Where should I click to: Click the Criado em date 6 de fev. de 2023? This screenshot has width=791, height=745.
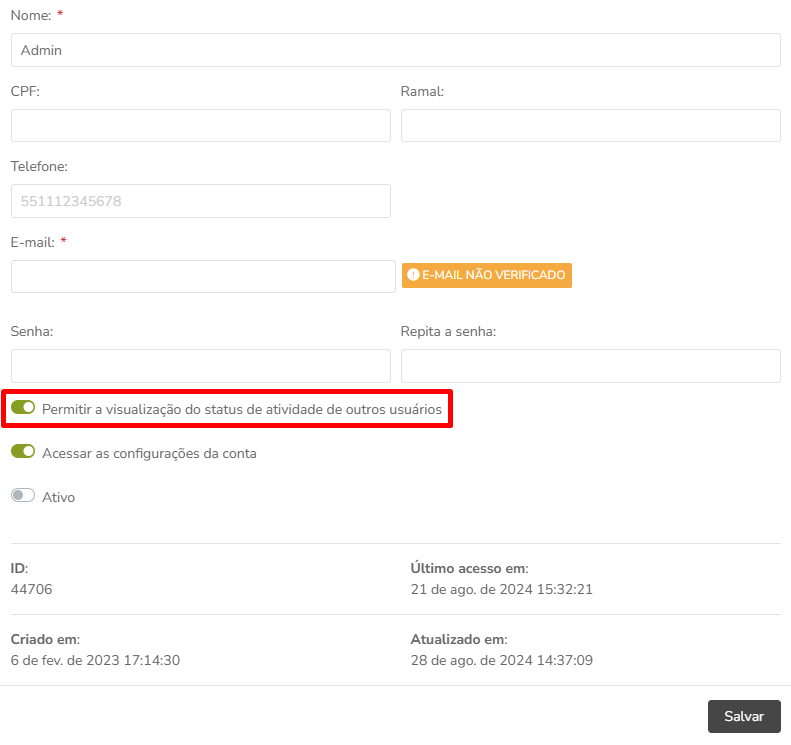click(95, 660)
